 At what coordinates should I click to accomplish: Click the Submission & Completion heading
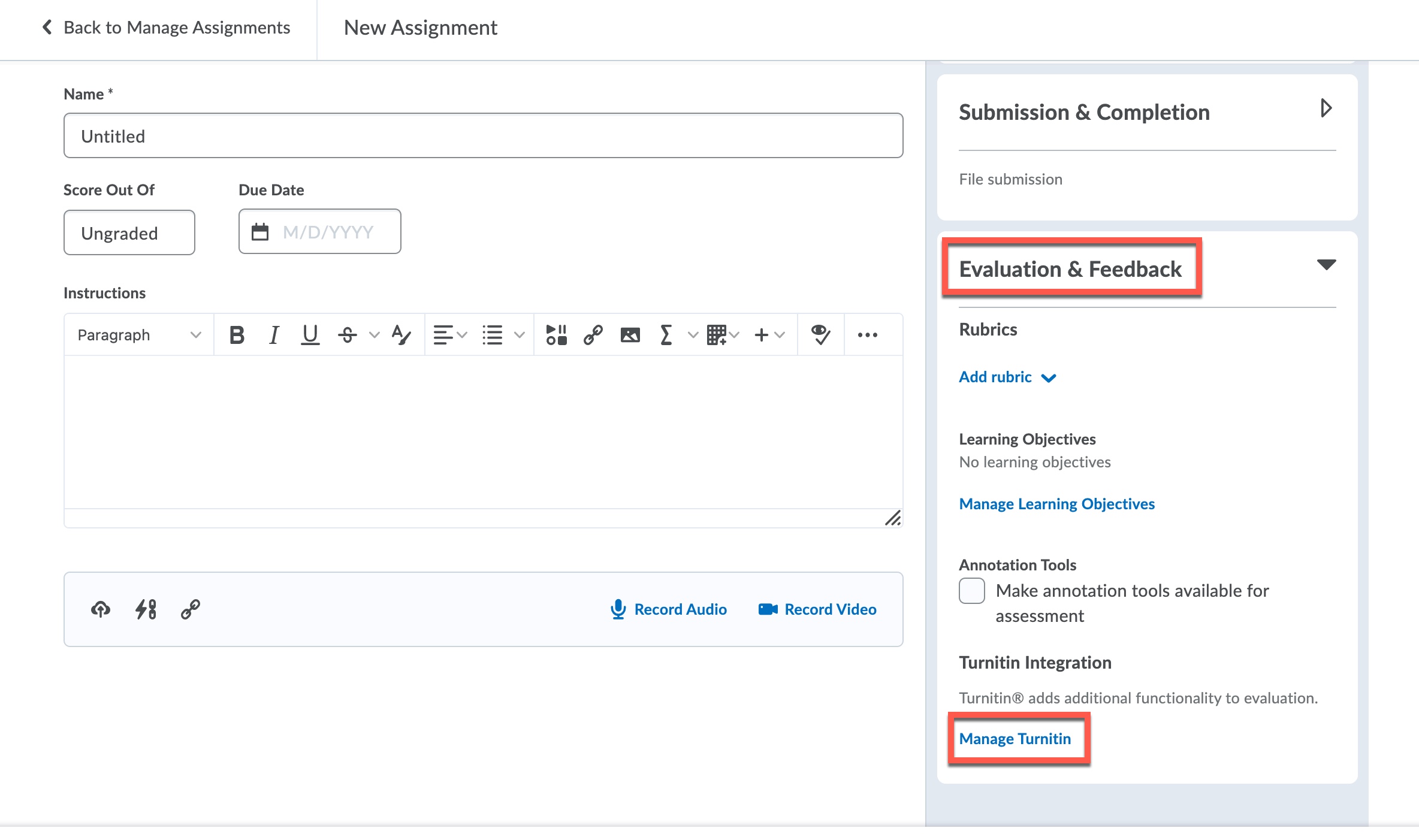point(1084,112)
